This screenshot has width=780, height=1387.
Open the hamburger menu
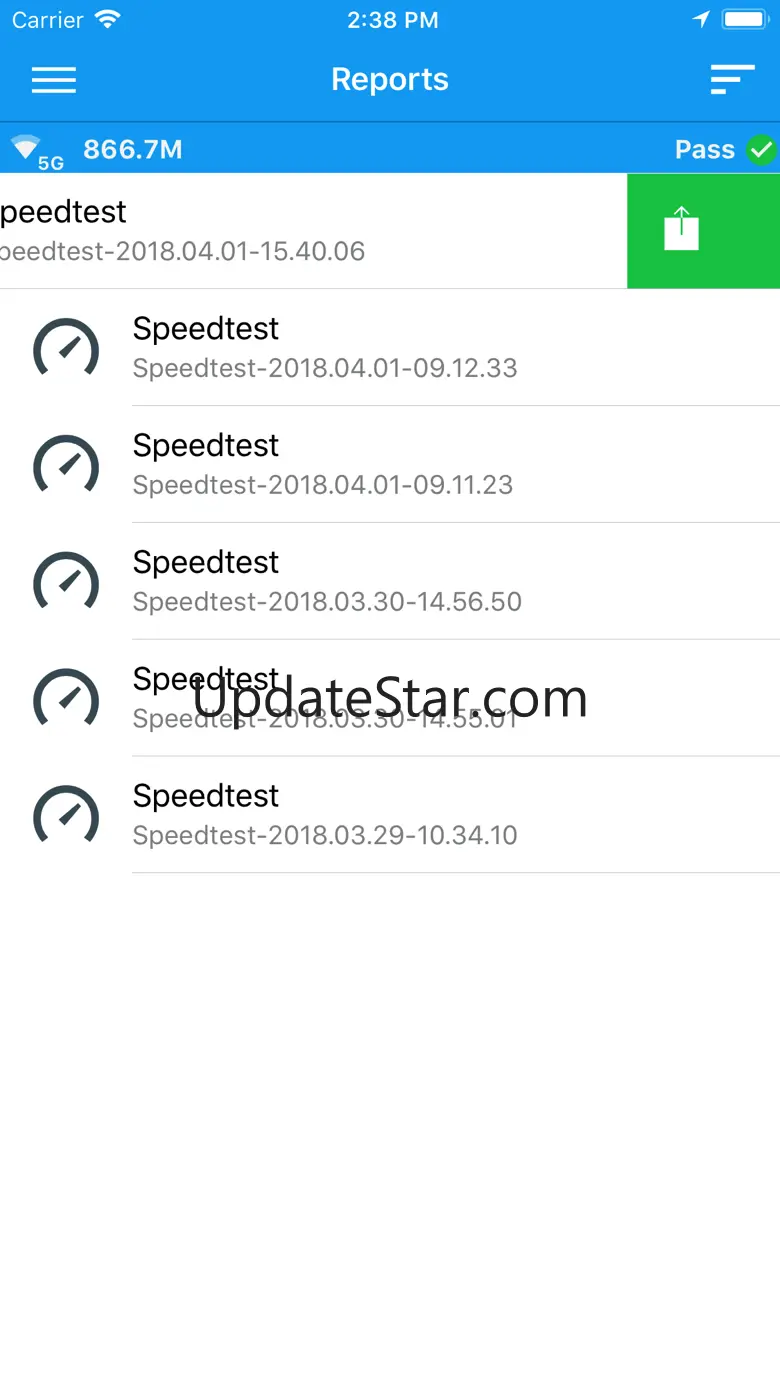click(54, 80)
